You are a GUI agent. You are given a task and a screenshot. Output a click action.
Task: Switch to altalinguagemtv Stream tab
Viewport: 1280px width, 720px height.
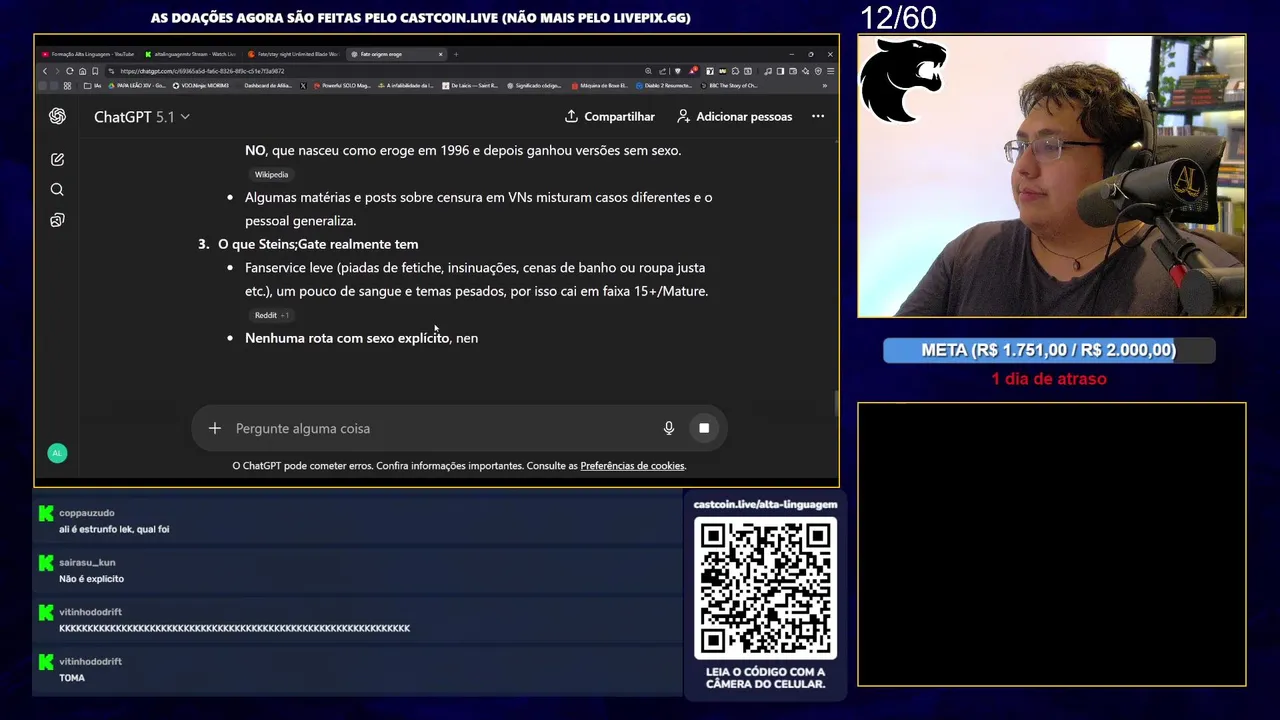pyautogui.click(x=190, y=54)
